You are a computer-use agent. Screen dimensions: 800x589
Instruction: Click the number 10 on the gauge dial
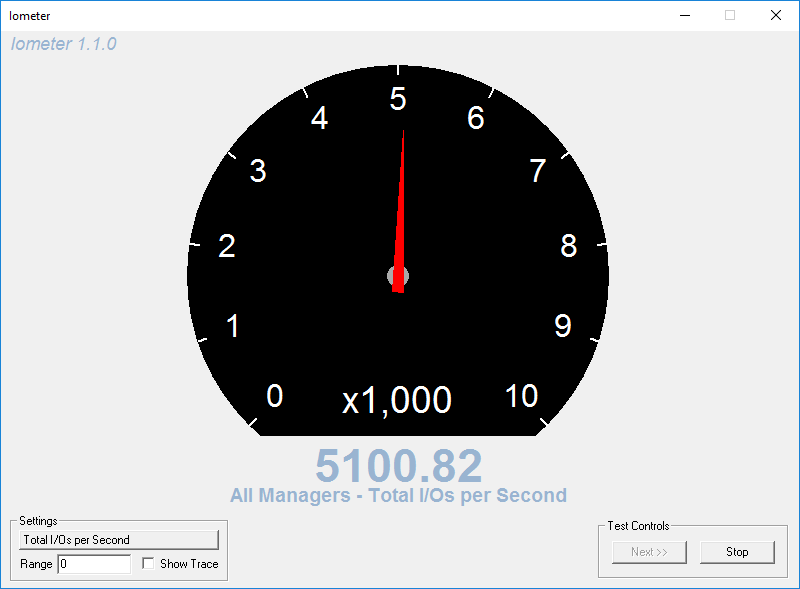(521, 396)
